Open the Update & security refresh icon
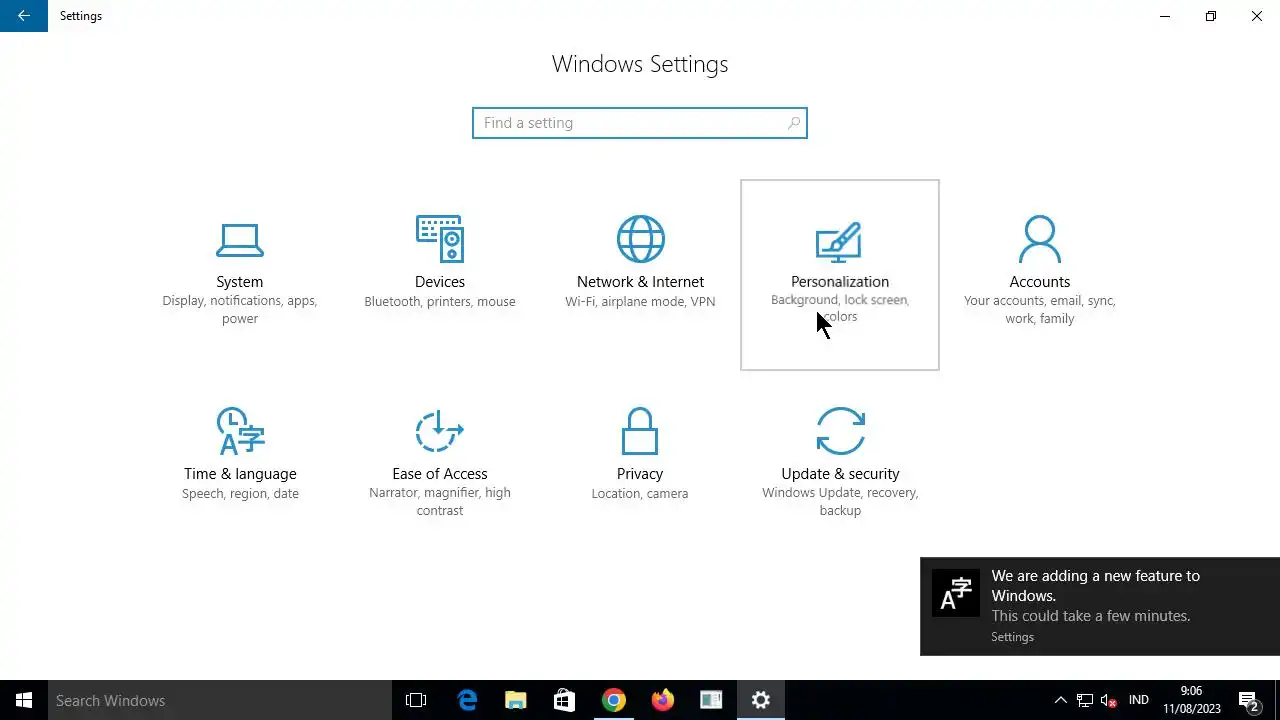This screenshot has height=720, width=1280. (840, 431)
